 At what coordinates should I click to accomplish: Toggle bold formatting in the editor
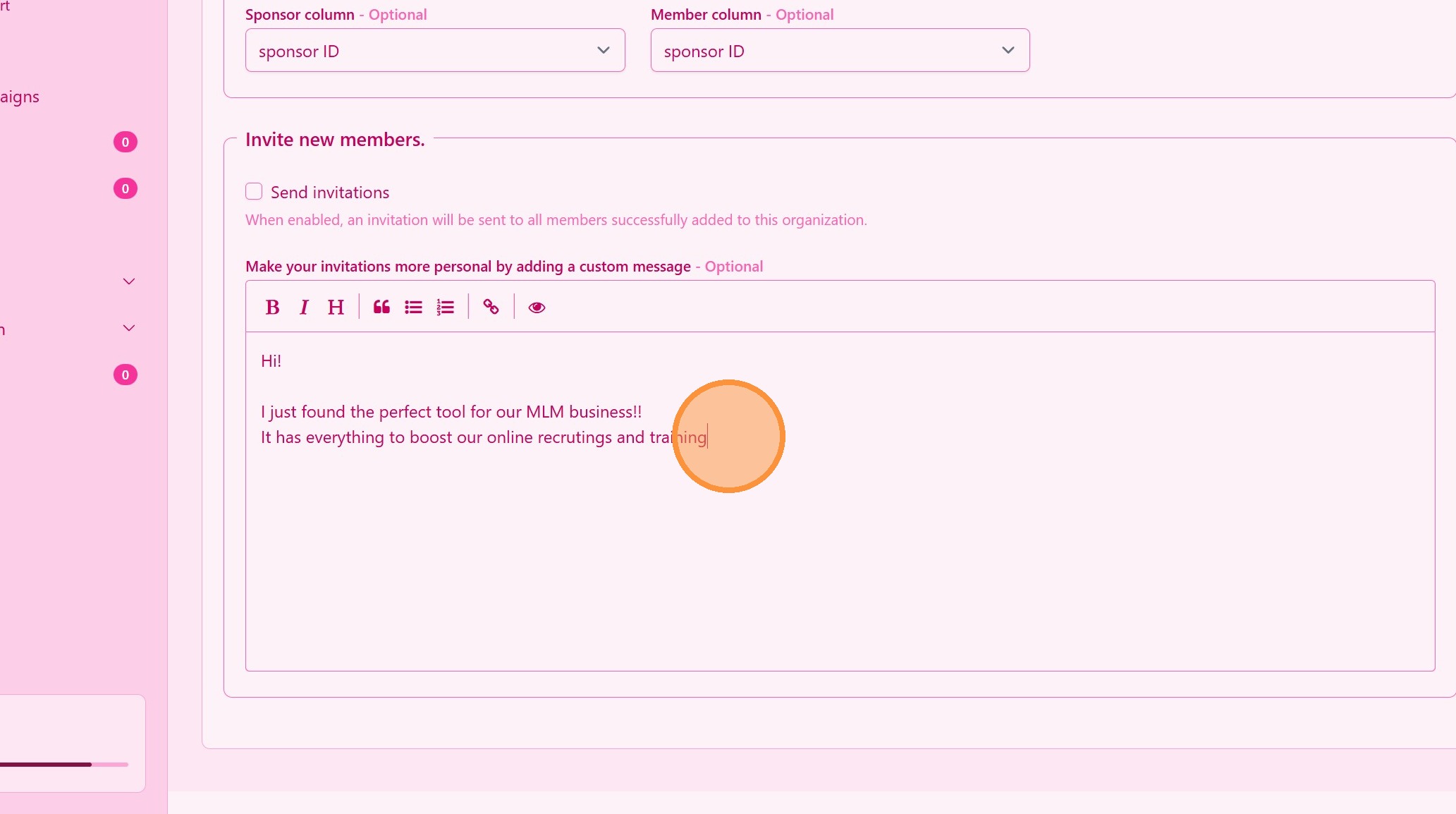click(x=272, y=307)
